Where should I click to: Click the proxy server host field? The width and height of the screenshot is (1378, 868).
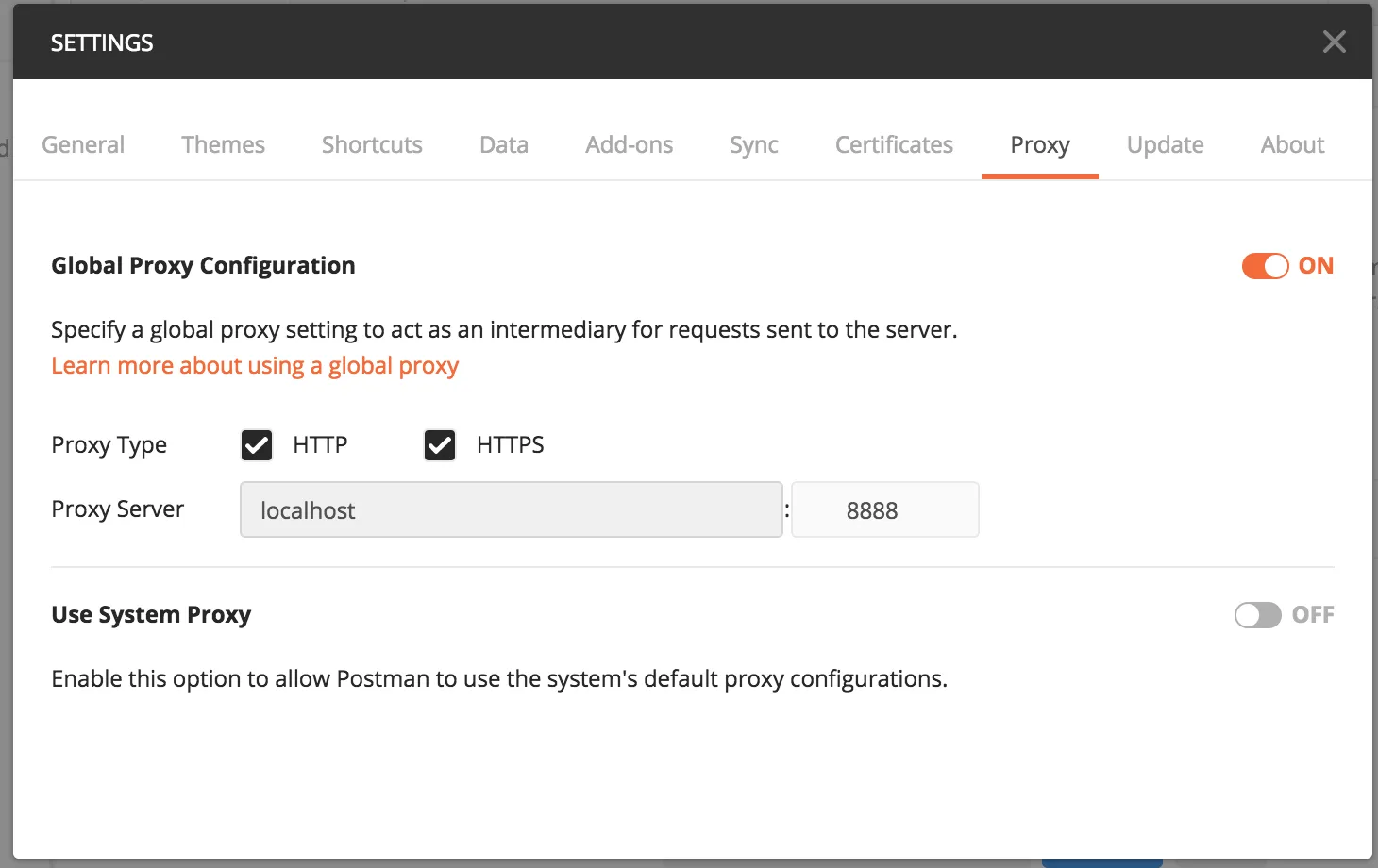[511, 510]
